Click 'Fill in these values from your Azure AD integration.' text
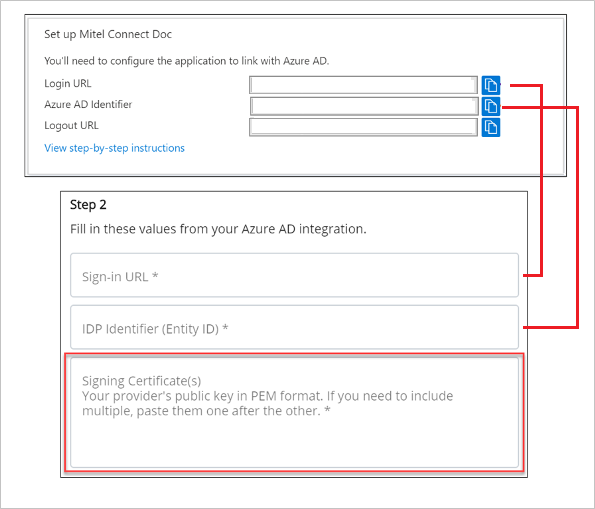The width and height of the screenshot is (595, 509). point(218,229)
